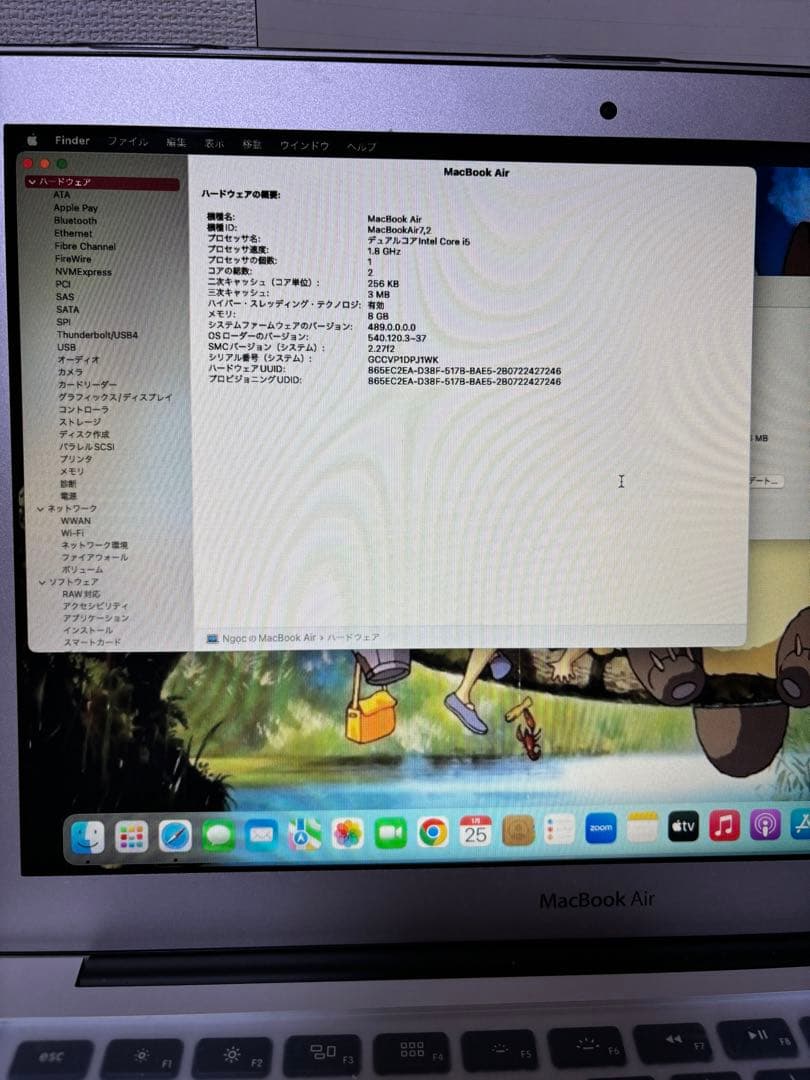Open the Maps app from the Dock
The width and height of the screenshot is (810, 1080).
302,833
